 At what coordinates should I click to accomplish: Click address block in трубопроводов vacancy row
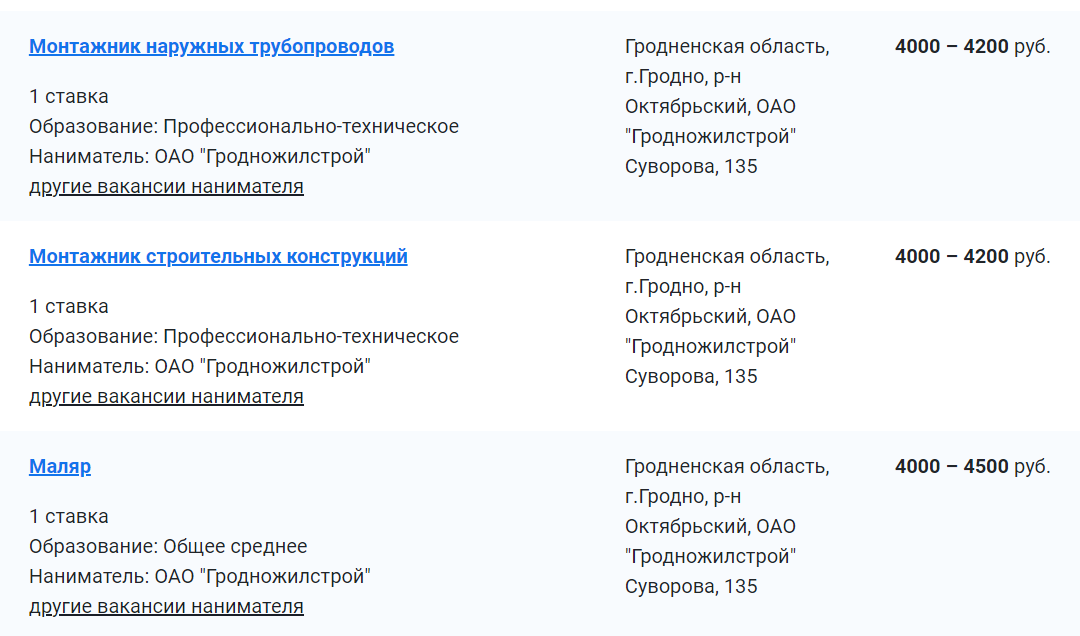coord(726,106)
